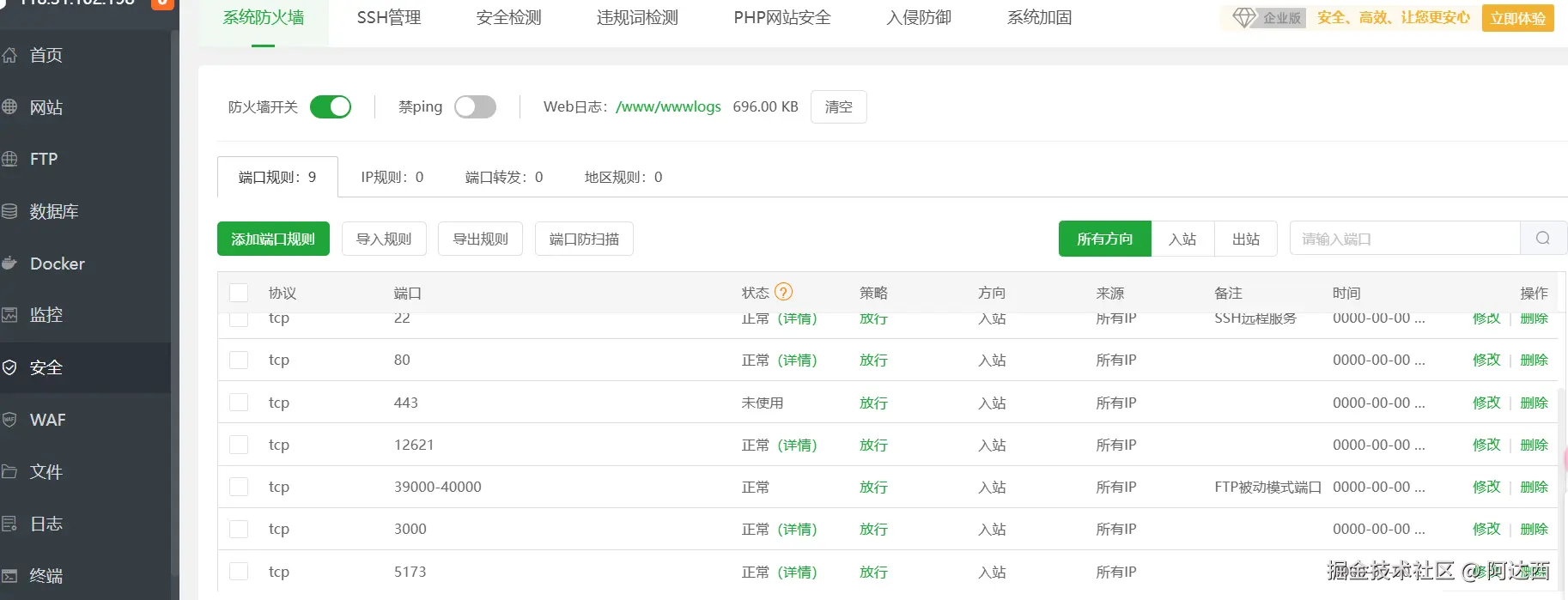Click 删除 for port 80 row
The height and width of the screenshot is (600, 1568).
[1534, 360]
